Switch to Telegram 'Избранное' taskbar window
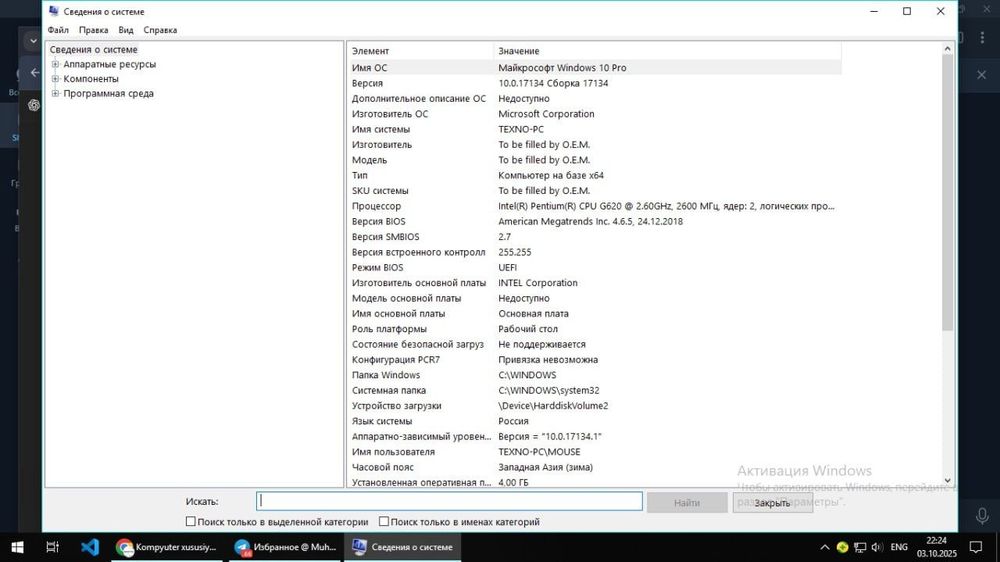The image size is (1000, 562). (x=284, y=547)
